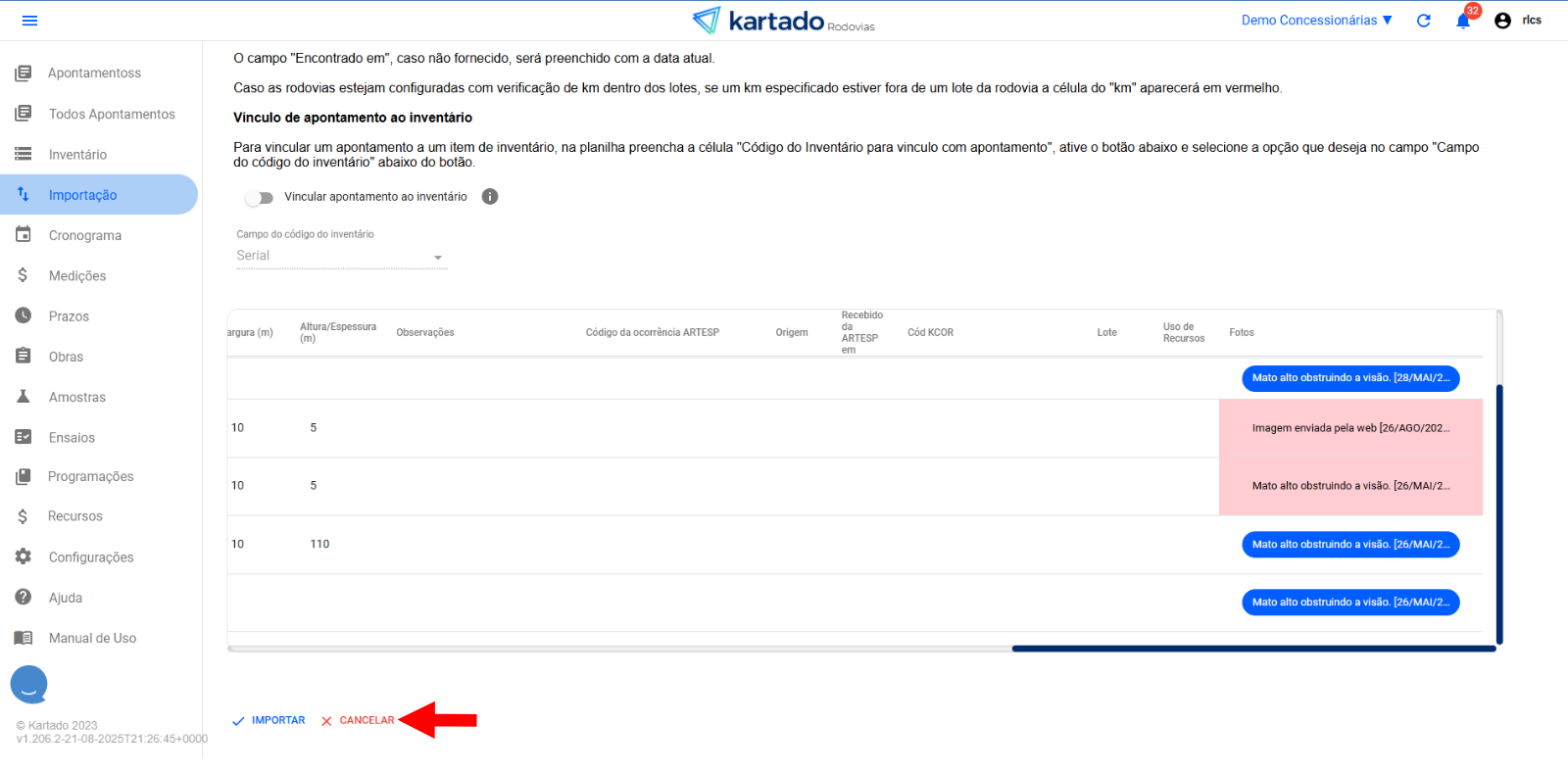Enable Vincular apontamento ao inventário switch
Screen dimensions: 1568x773
(x=260, y=198)
